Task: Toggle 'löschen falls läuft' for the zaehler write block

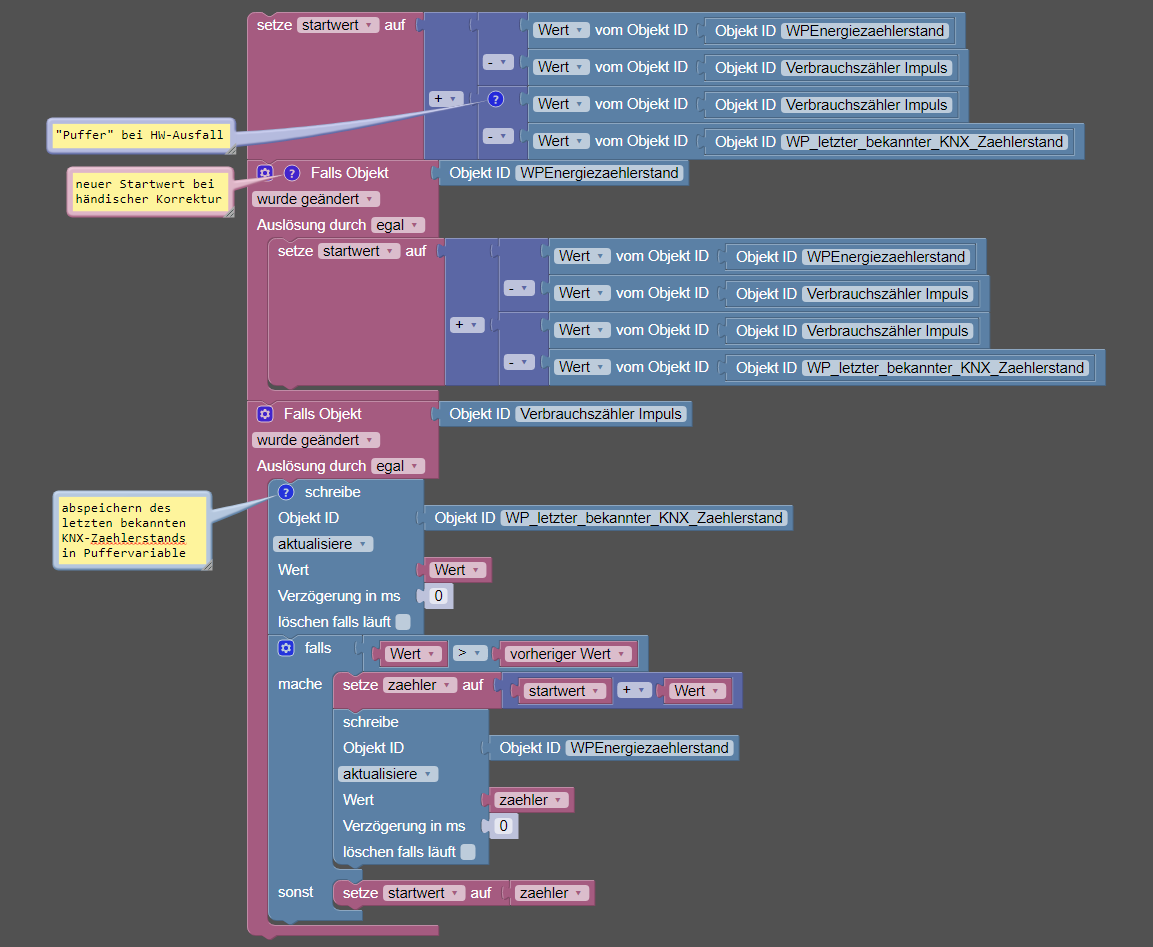Action: [468, 851]
